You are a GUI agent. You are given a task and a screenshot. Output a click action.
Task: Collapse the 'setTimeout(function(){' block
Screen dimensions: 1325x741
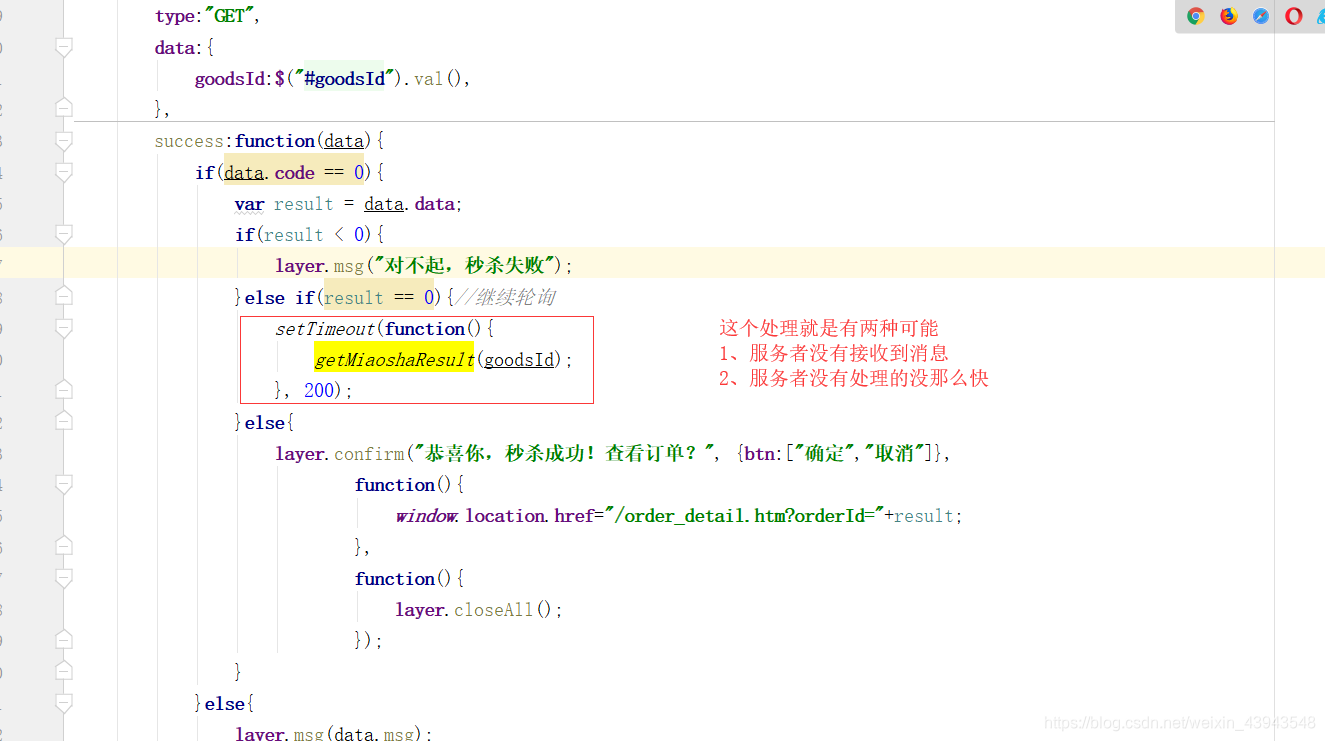64,328
